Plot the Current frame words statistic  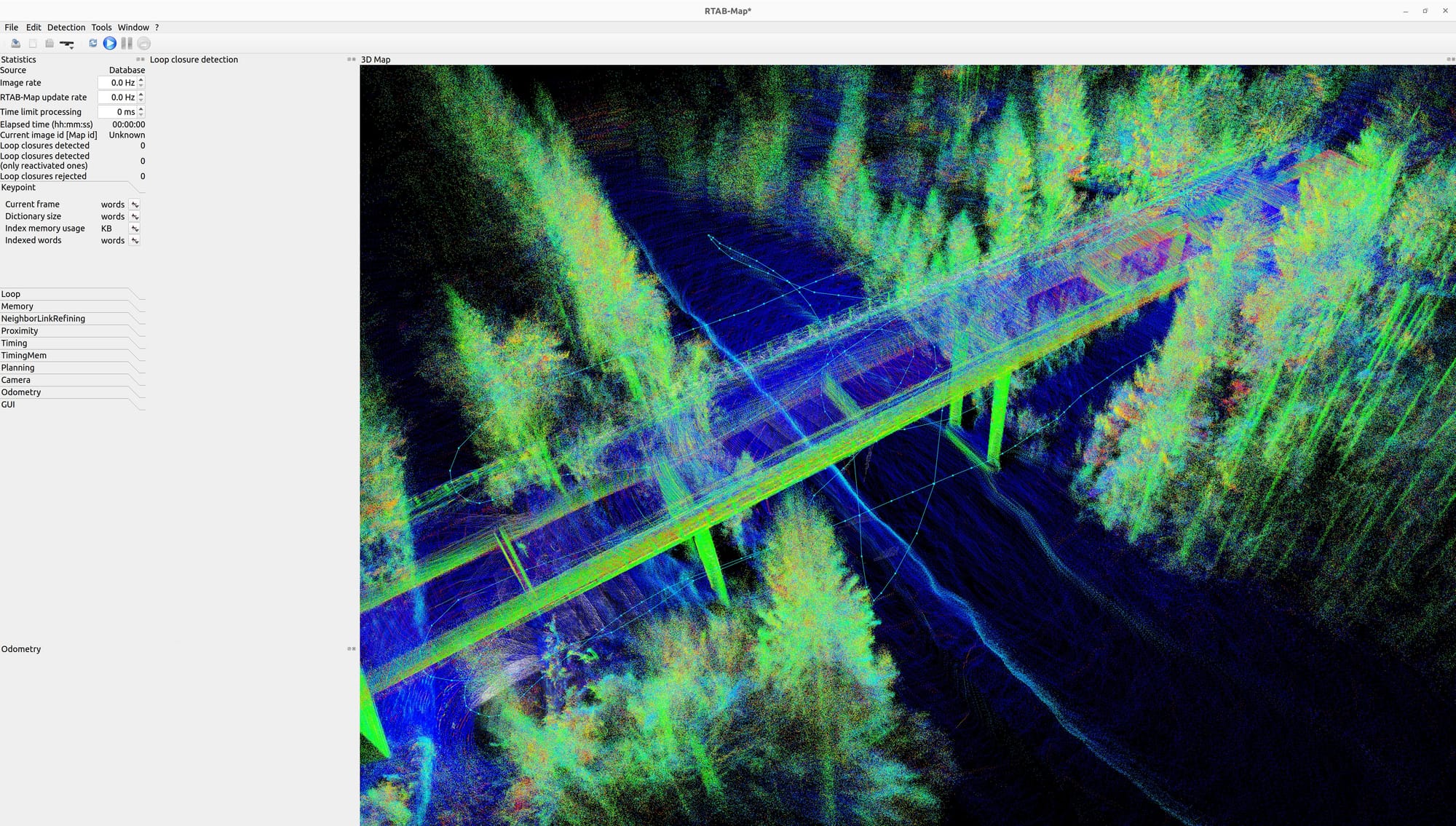135,204
